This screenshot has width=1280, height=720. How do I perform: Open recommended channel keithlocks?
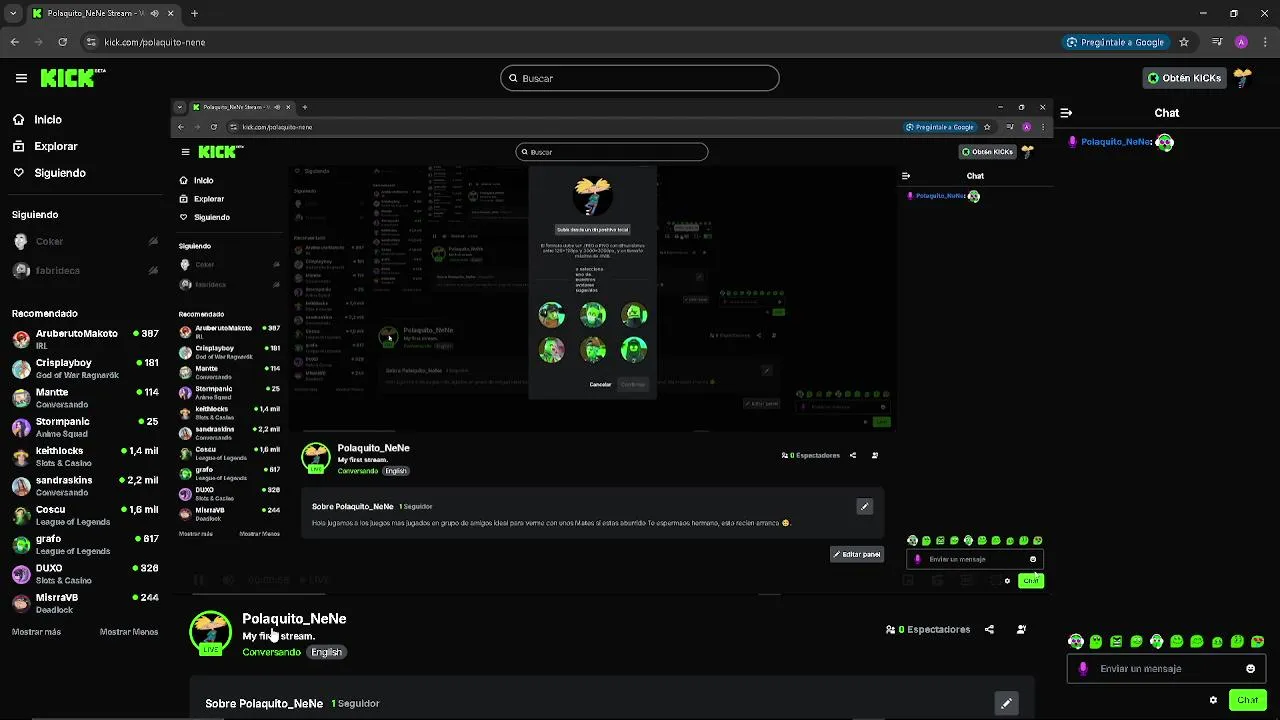(85, 457)
